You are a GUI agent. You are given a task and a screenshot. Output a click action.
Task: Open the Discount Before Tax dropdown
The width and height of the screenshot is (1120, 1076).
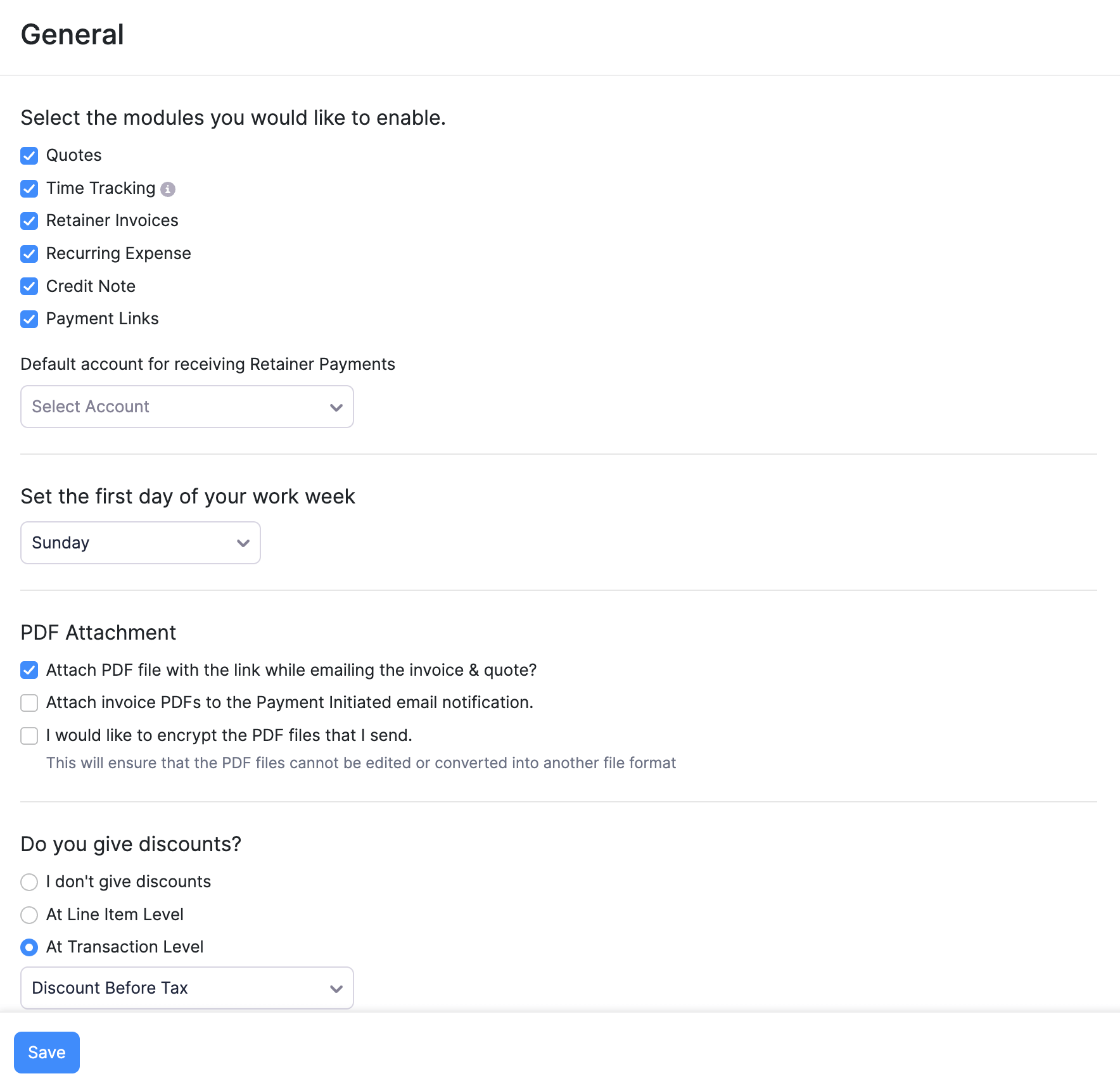186,988
